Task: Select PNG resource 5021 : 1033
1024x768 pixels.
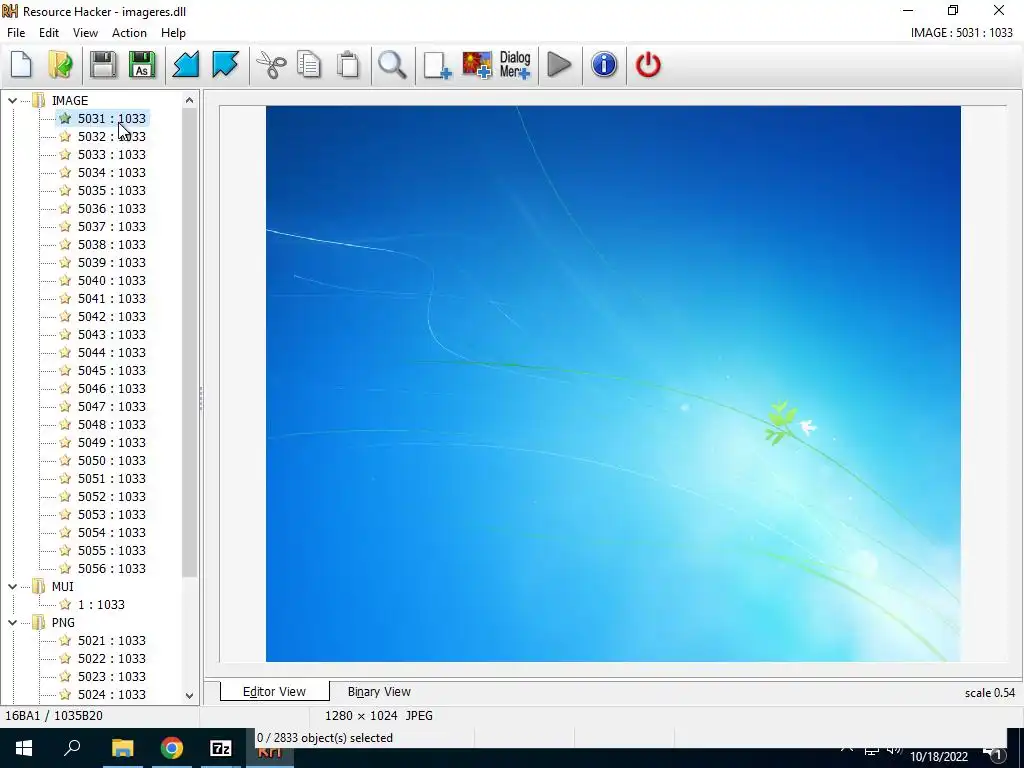Action: pos(112,641)
